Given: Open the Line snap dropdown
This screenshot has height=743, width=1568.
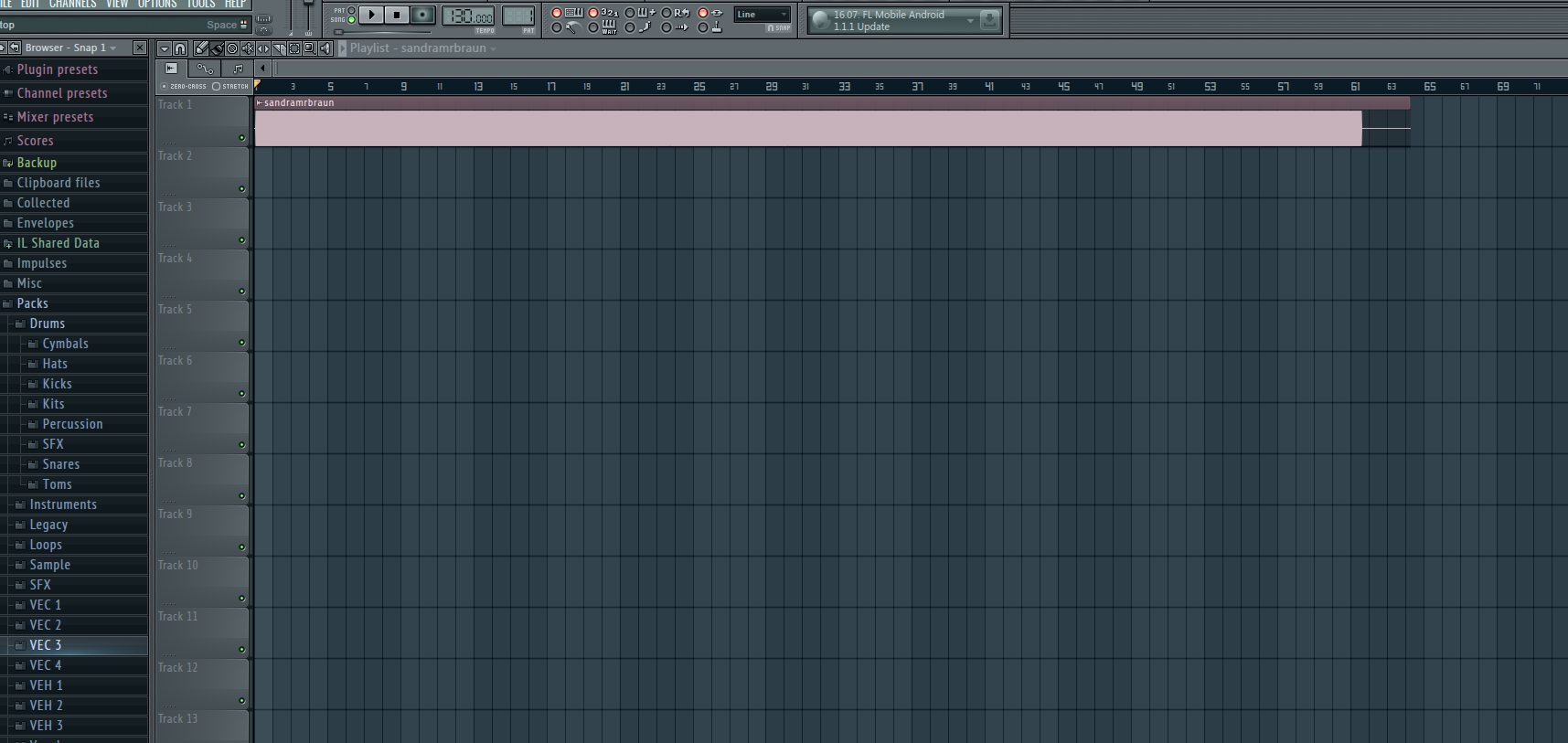Looking at the screenshot, I should click(x=763, y=15).
